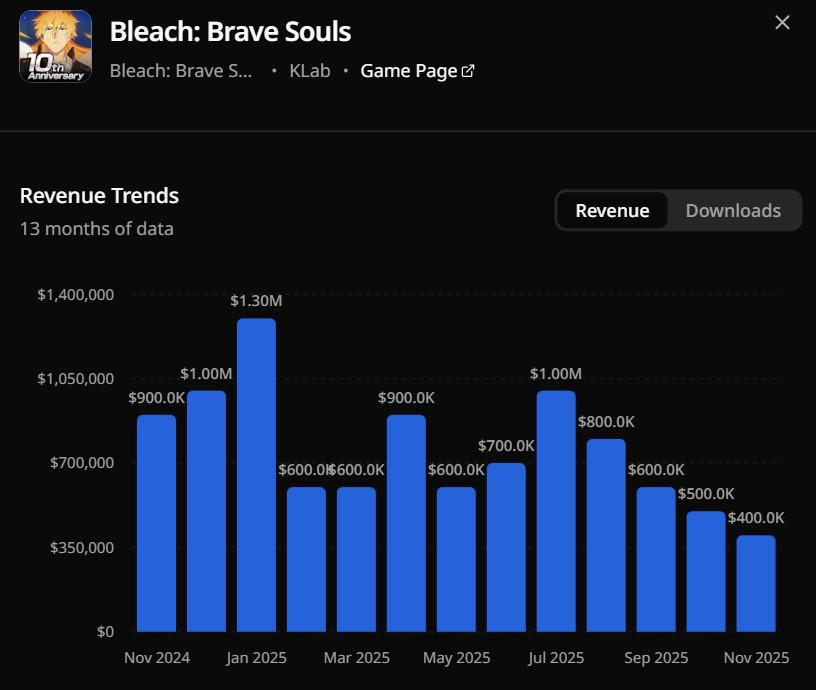Click the $1.30M value label
This screenshot has height=690, width=816.
coord(257,301)
